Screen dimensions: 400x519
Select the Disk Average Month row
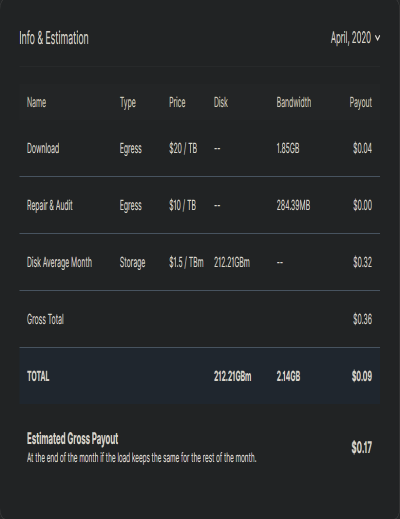click(x=200, y=262)
